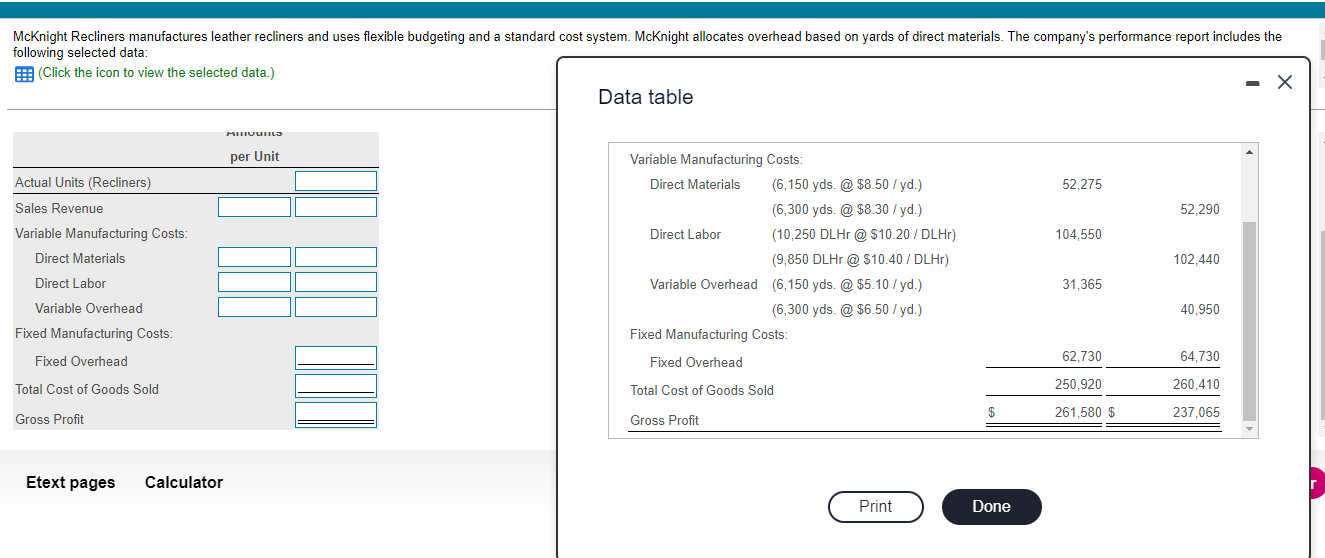Click the data table vertical scrollbar thumb
The image size is (1325, 558).
(x=1248, y=320)
